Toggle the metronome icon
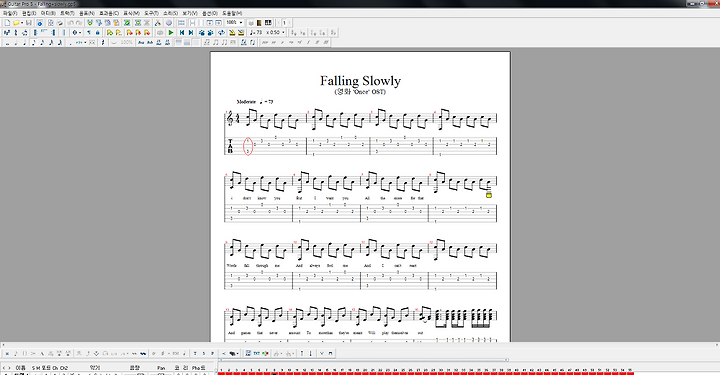Screen dimensions: 720x375 [232, 33]
